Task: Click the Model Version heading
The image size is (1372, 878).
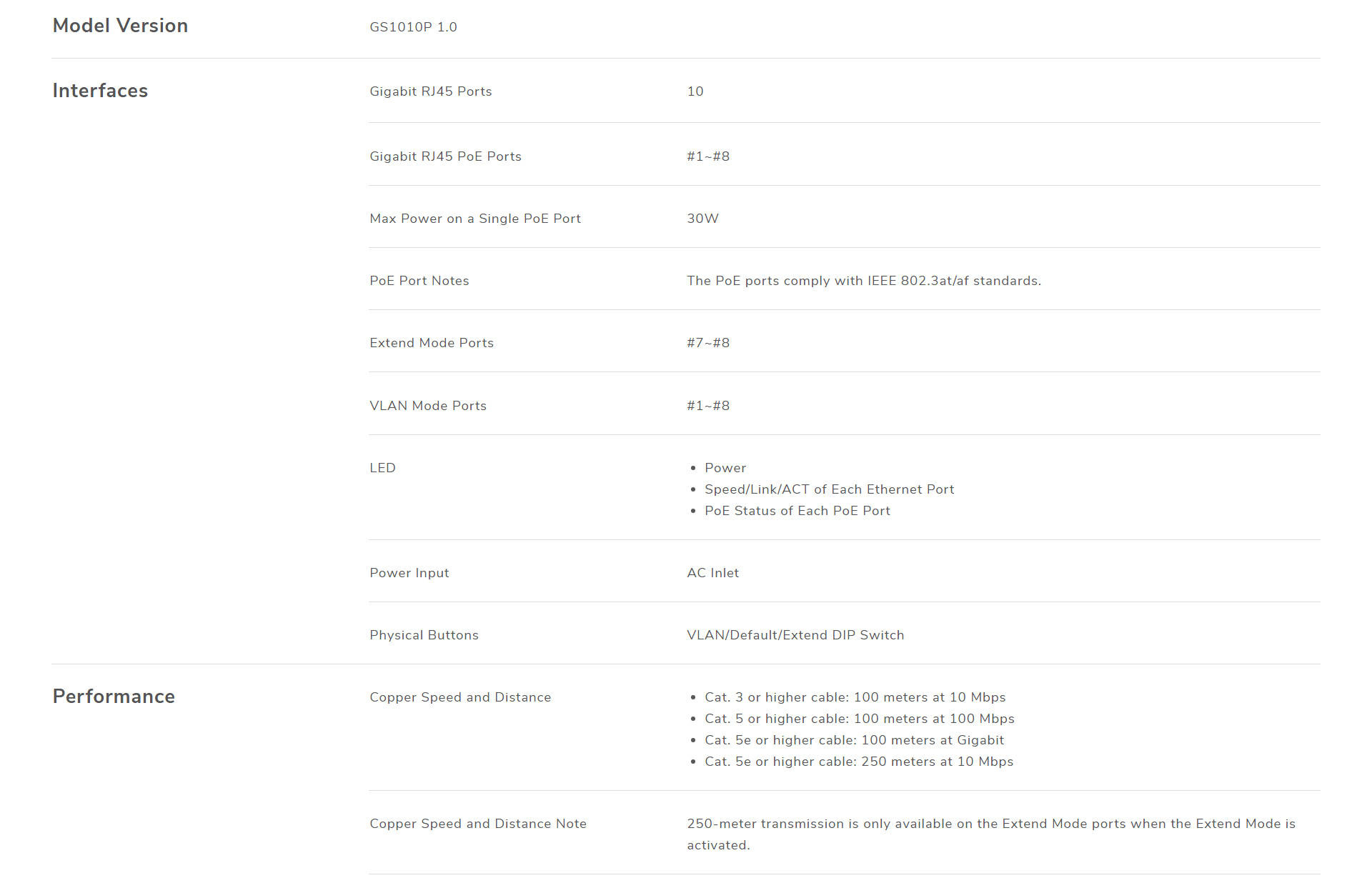Action: tap(120, 26)
